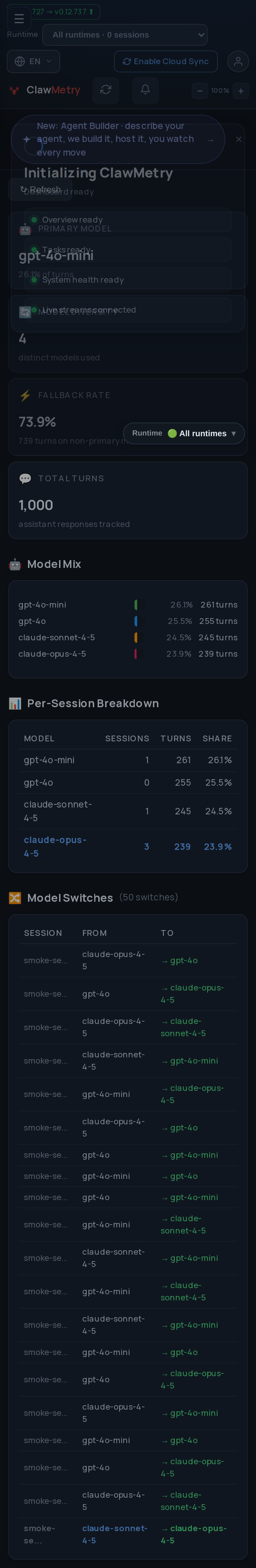Click the minus zoom-out button
The image size is (256, 1568).
[199, 91]
